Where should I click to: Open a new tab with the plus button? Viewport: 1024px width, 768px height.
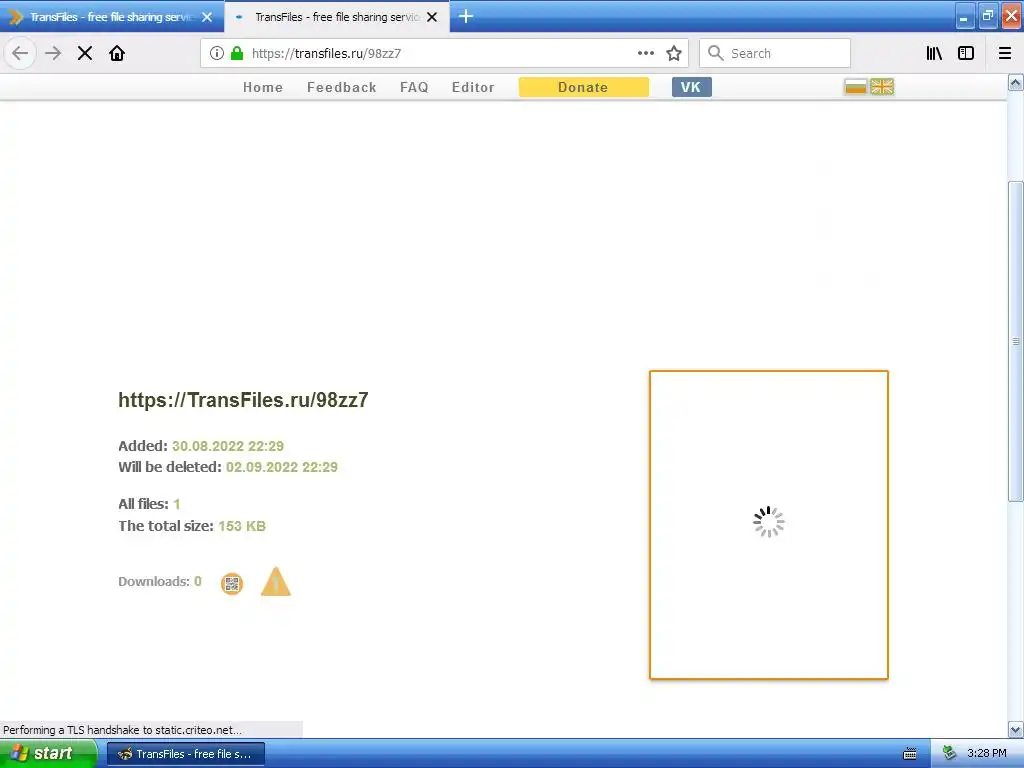[466, 16]
